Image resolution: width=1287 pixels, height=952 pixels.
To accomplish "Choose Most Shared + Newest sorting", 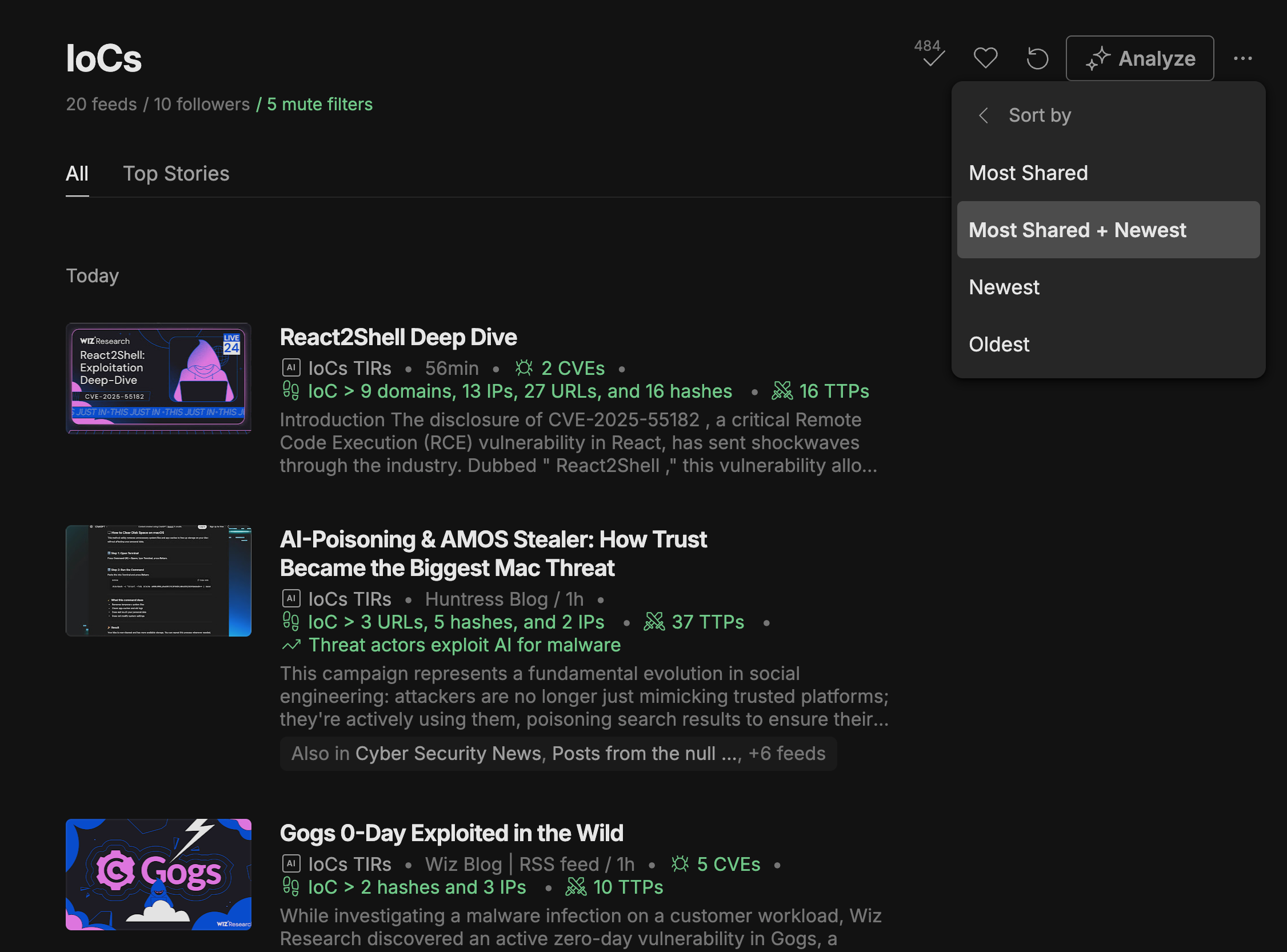I will coord(1077,230).
